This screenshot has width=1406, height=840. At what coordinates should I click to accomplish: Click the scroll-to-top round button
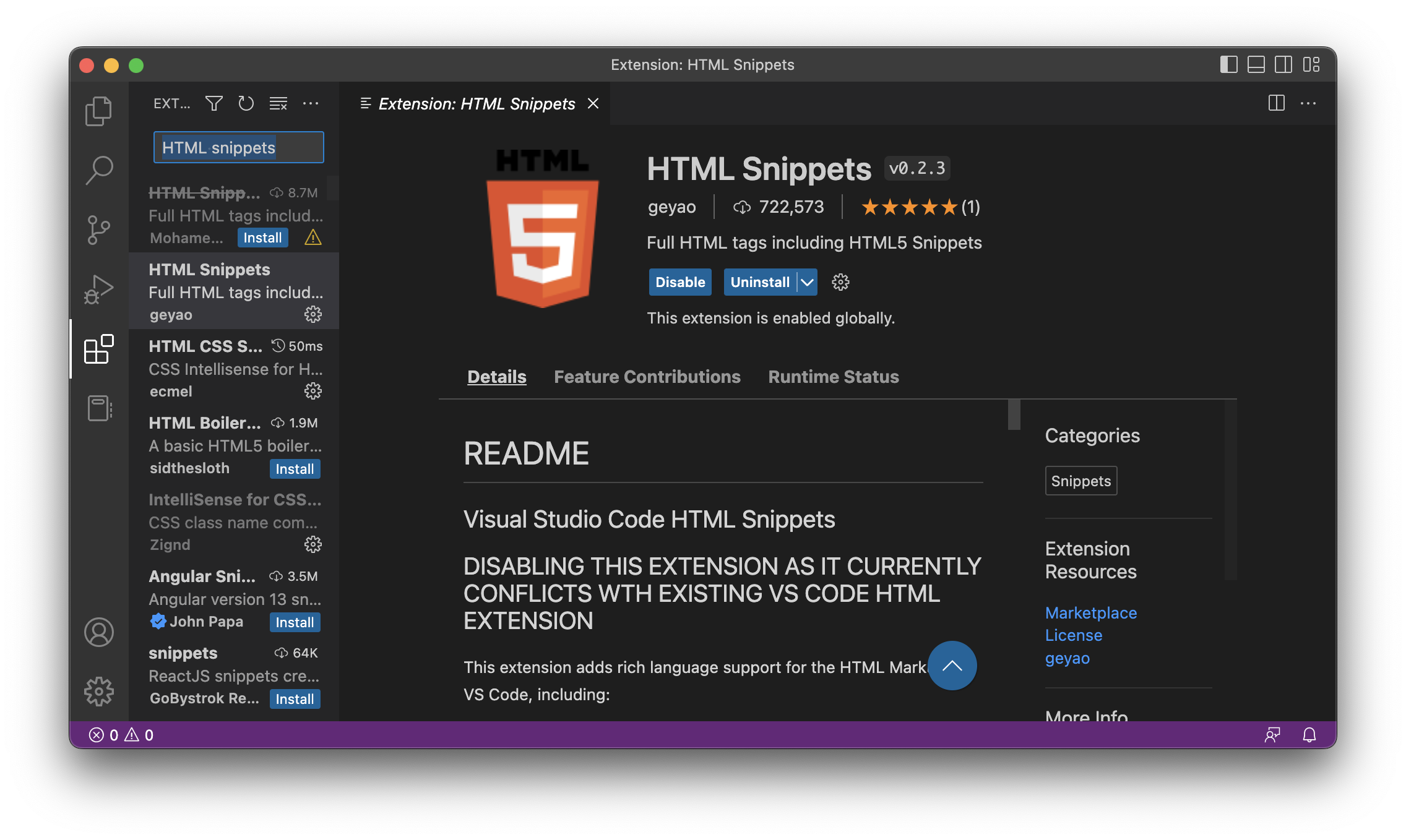952,666
